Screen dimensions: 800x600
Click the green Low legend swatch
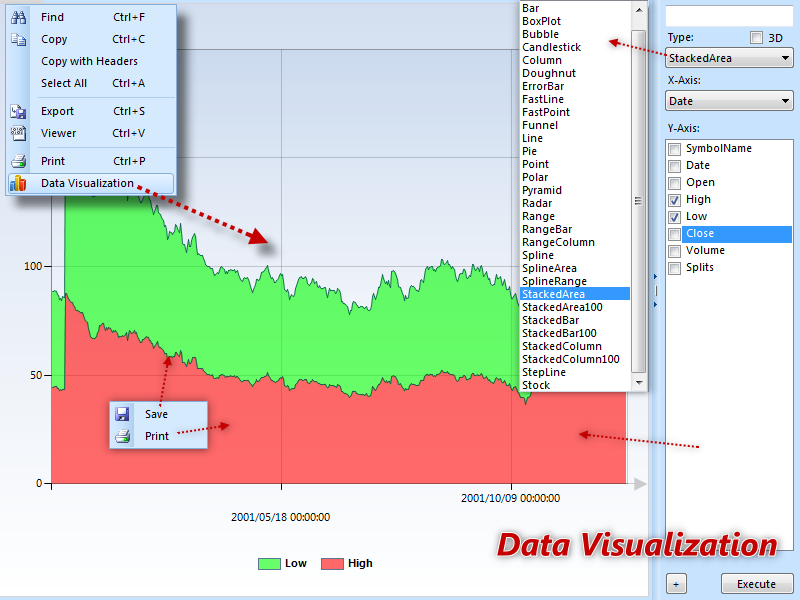click(x=269, y=564)
